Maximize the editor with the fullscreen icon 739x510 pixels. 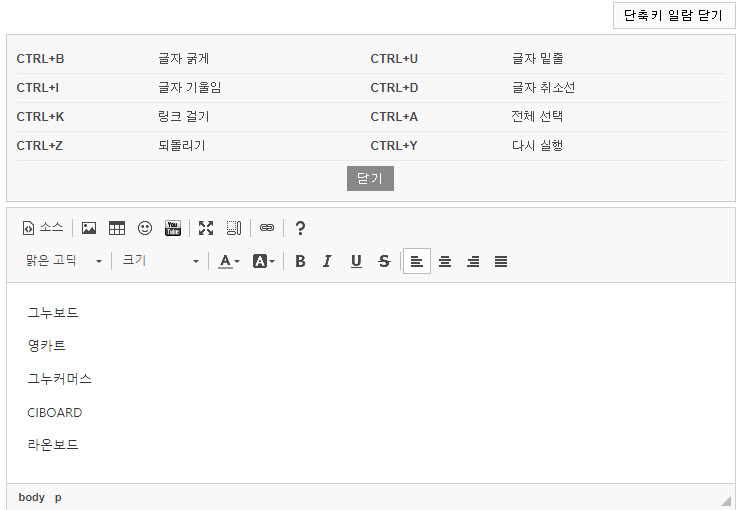[x=206, y=228]
